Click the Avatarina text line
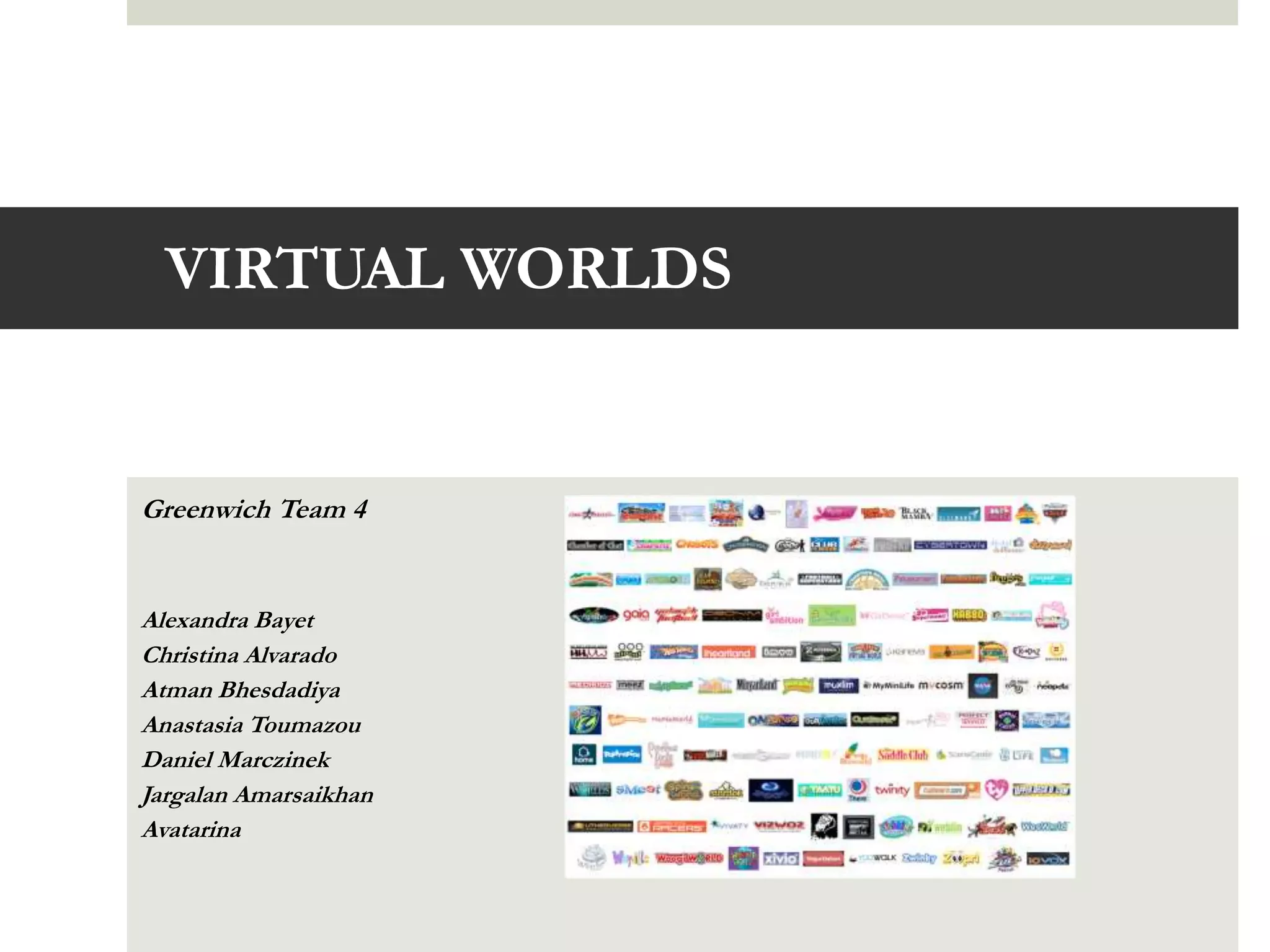Screen dimensions: 1270x952 point(192,830)
